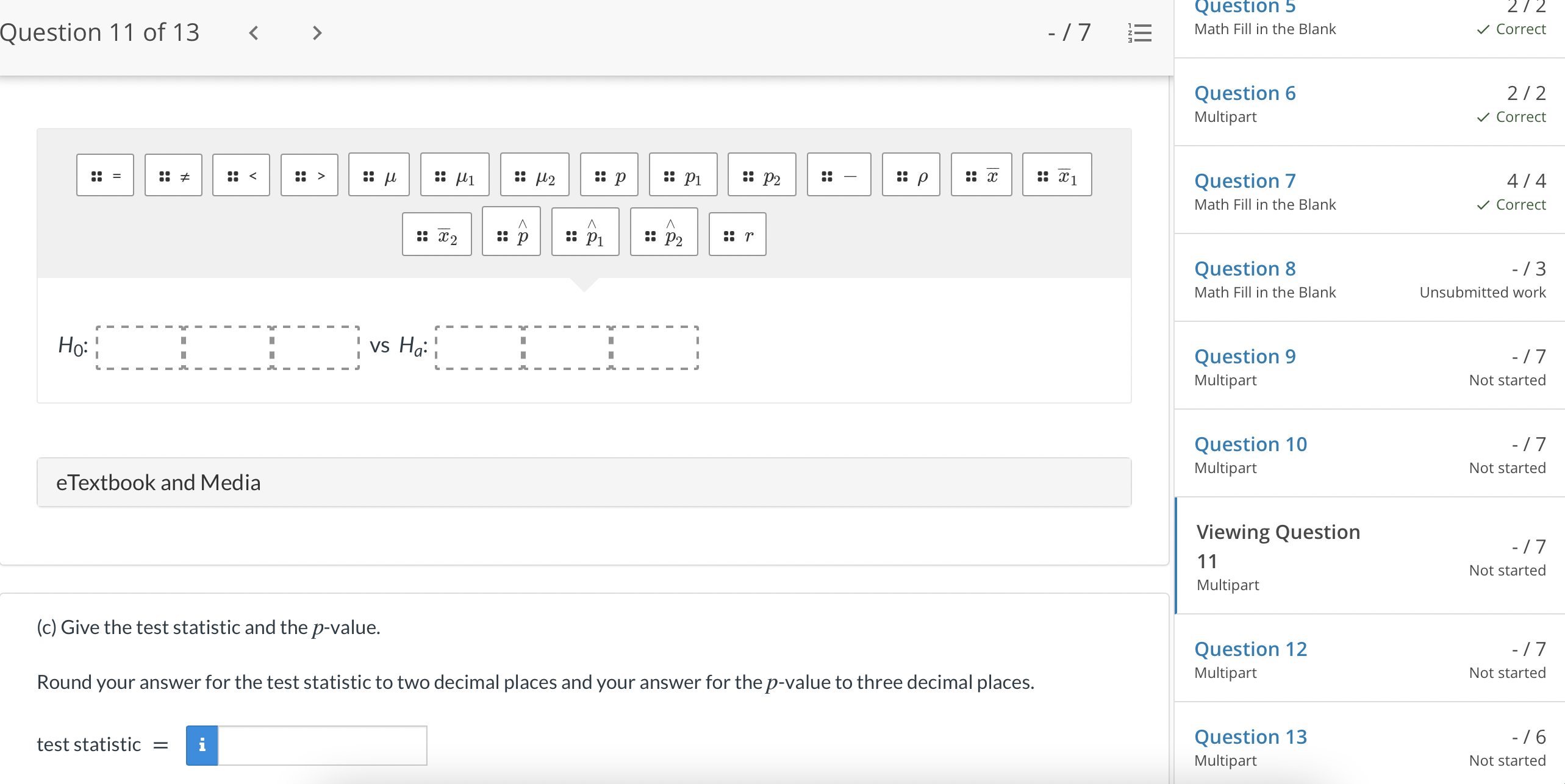Select the μ symbol in the palette

[379, 175]
